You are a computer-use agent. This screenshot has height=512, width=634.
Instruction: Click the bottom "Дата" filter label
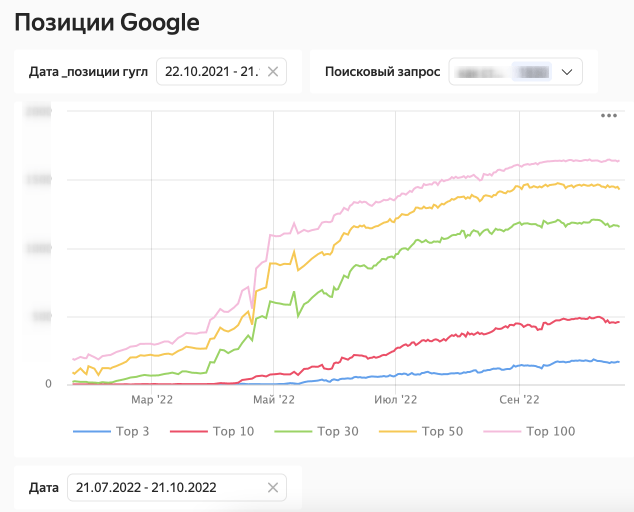[44, 488]
